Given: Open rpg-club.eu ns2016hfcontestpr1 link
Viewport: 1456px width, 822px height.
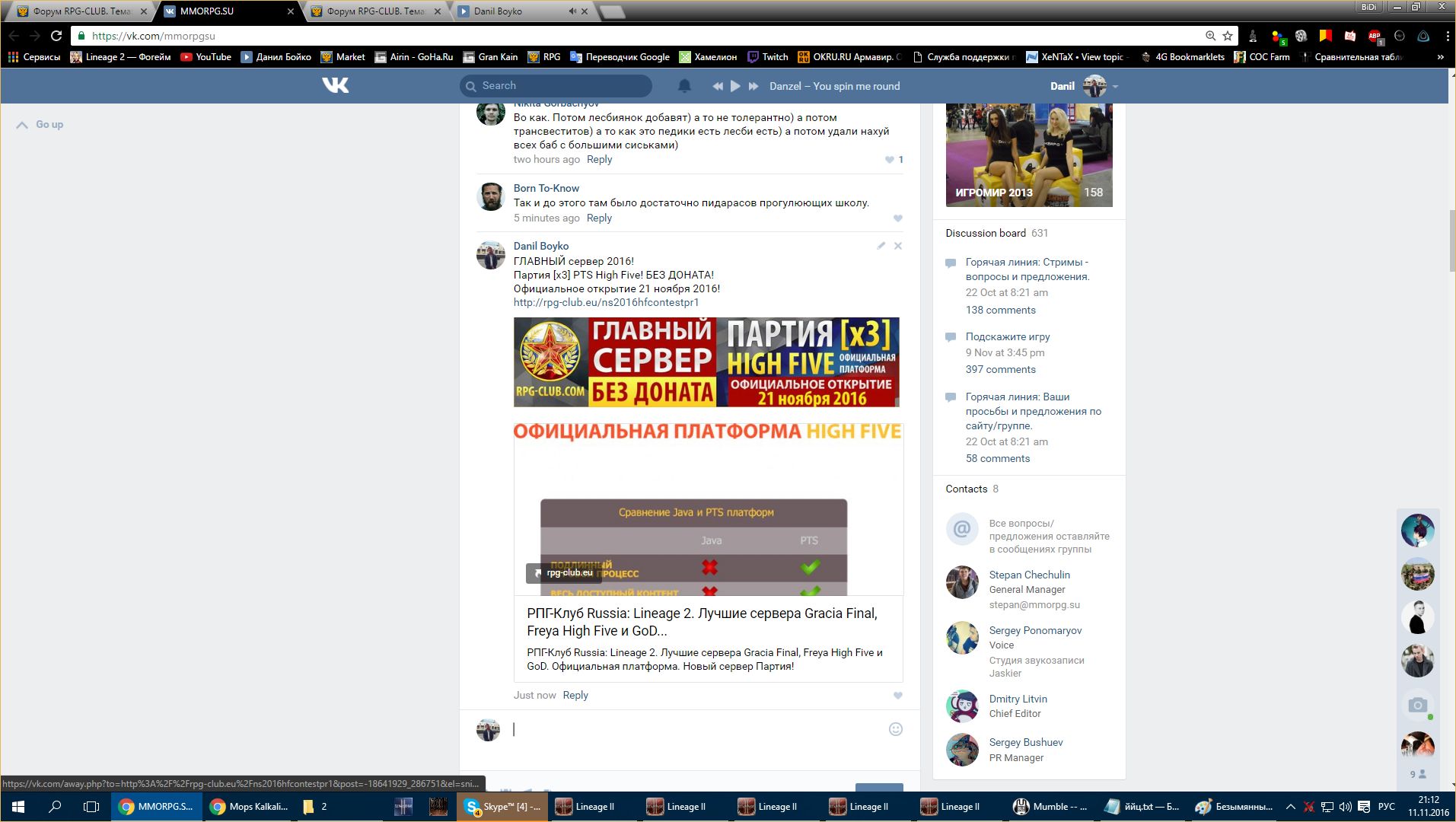Looking at the screenshot, I should [x=606, y=302].
